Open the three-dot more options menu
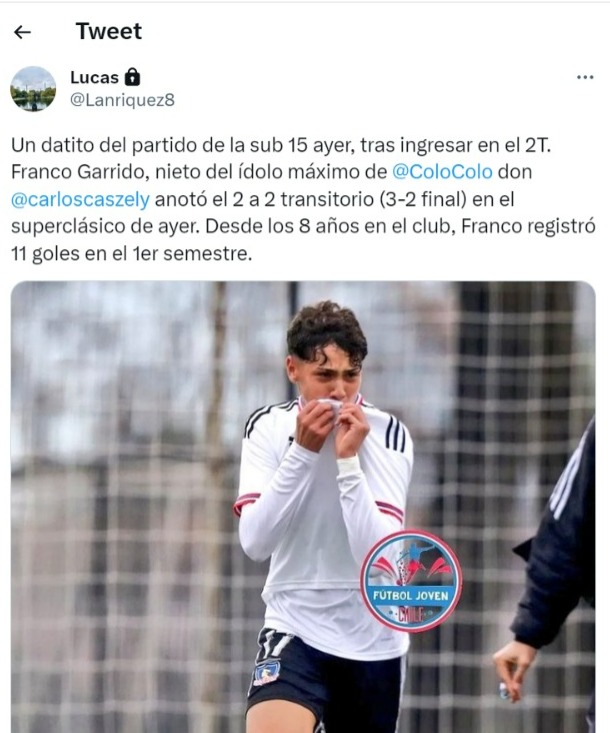This screenshot has width=610, height=733. click(x=585, y=77)
